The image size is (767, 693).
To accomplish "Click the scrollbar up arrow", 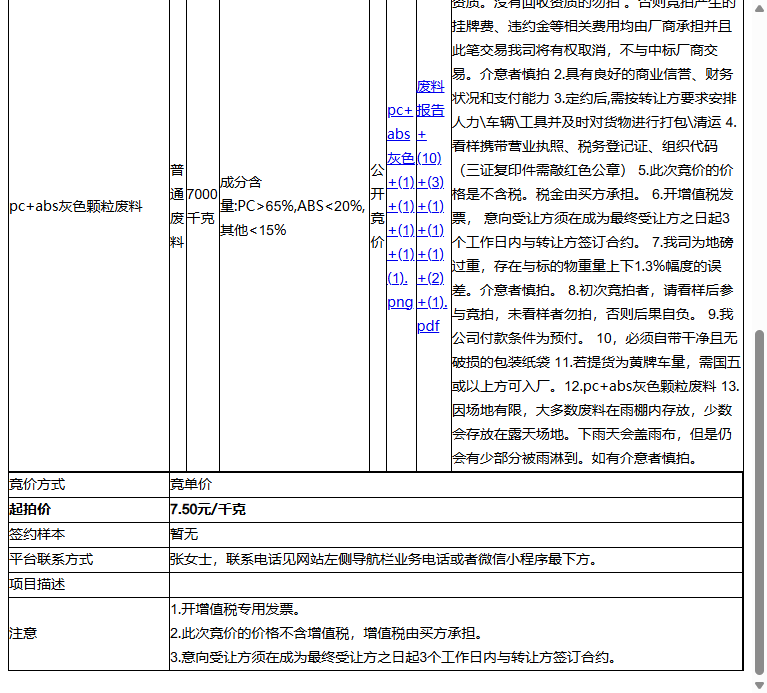I will (x=759, y=8).
